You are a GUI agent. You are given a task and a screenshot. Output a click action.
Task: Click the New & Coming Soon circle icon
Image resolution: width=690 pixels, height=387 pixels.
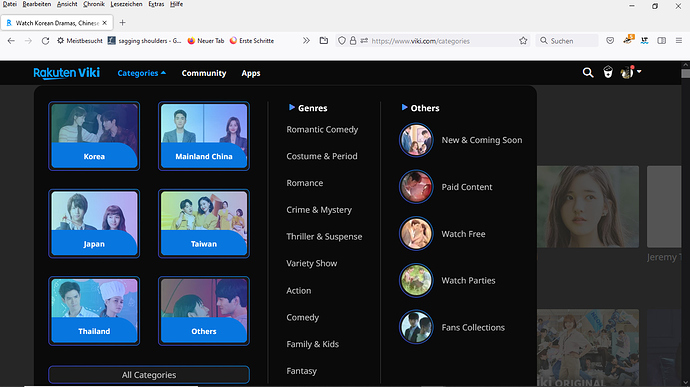tap(416, 140)
